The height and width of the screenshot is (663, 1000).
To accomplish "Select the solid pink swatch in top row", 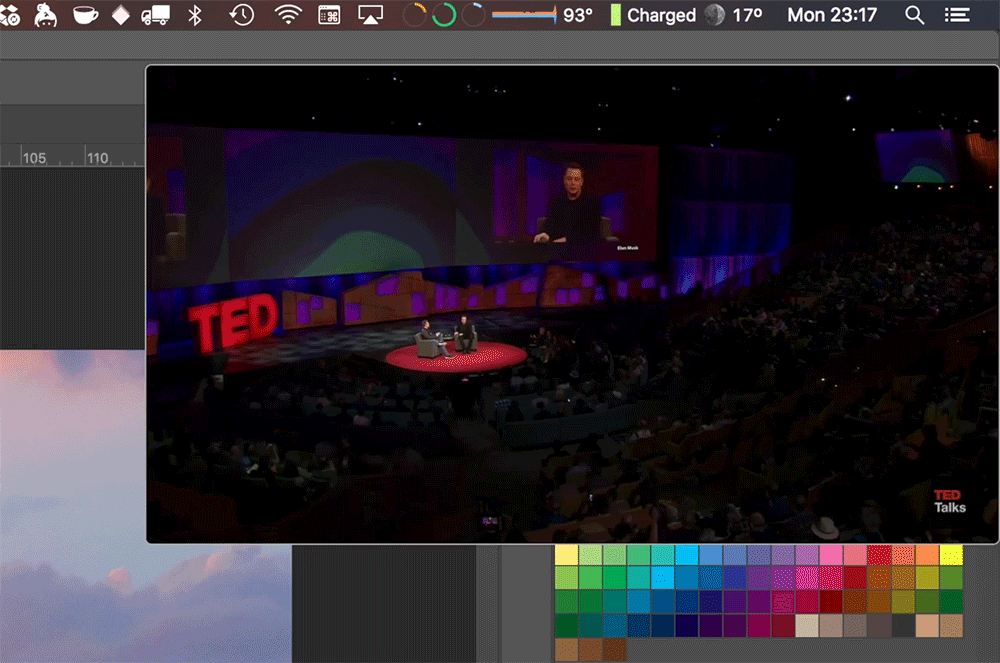I will coord(831,555).
